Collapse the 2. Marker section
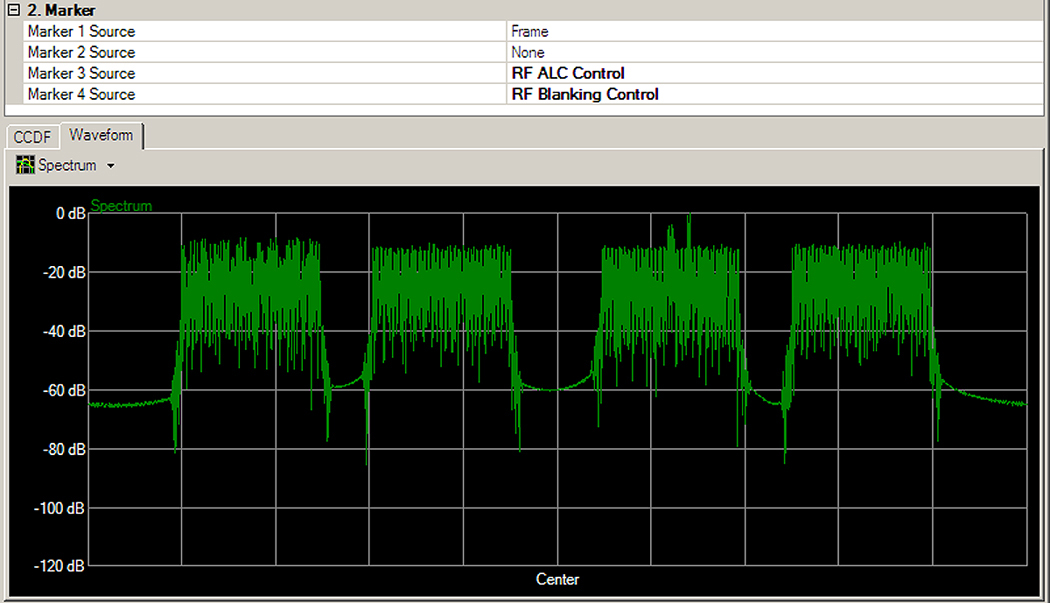The width and height of the screenshot is (1050, 603). (x=13, y=10)
